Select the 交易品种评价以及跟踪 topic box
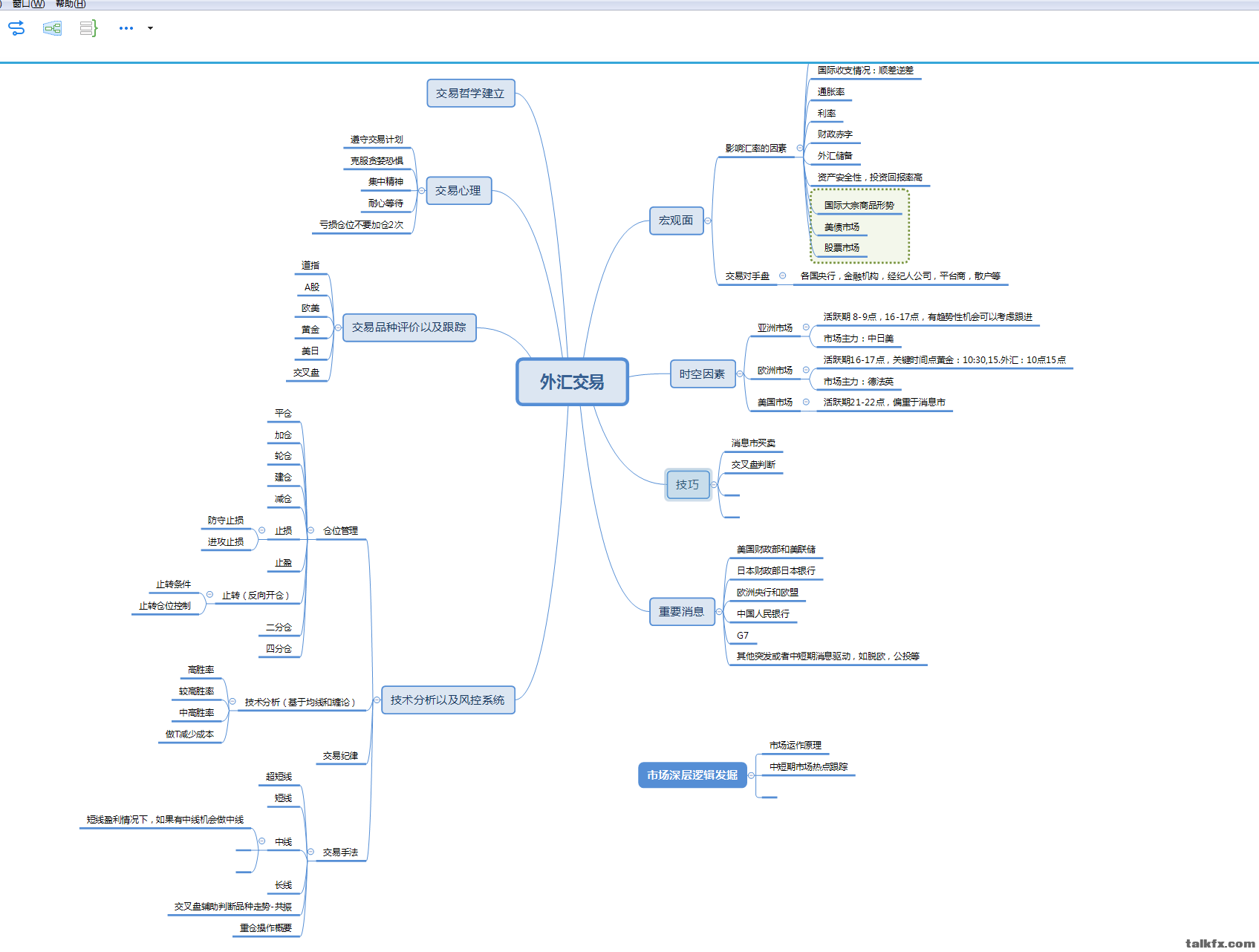The height and width of the screenshot is (952, 1259). click(409, 327)
